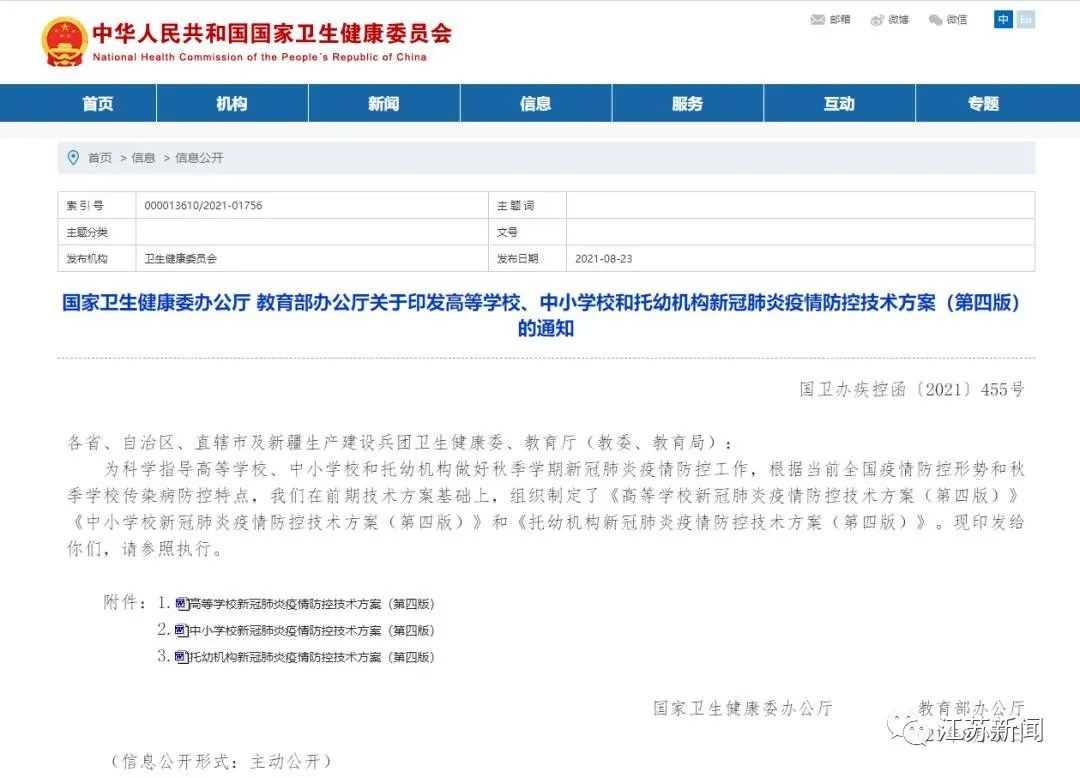Viewport: 1080px width, 778px height.
Task: Go to 首页 in the breadcrumb
Action: point(100,158)
